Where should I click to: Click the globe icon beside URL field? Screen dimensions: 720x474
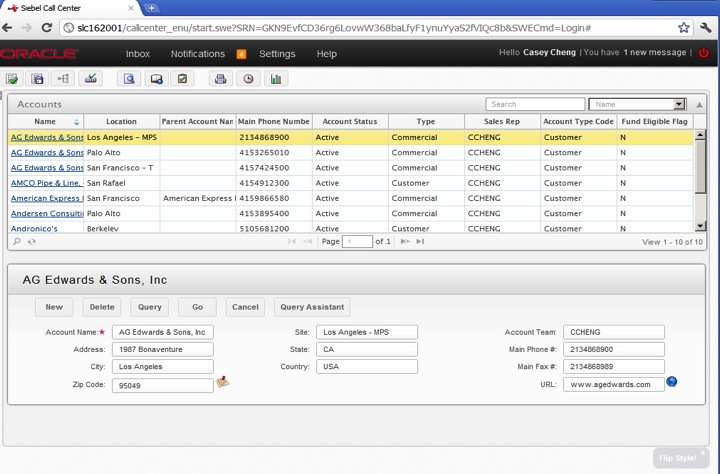pyautogui.click(x=671, y=381)
